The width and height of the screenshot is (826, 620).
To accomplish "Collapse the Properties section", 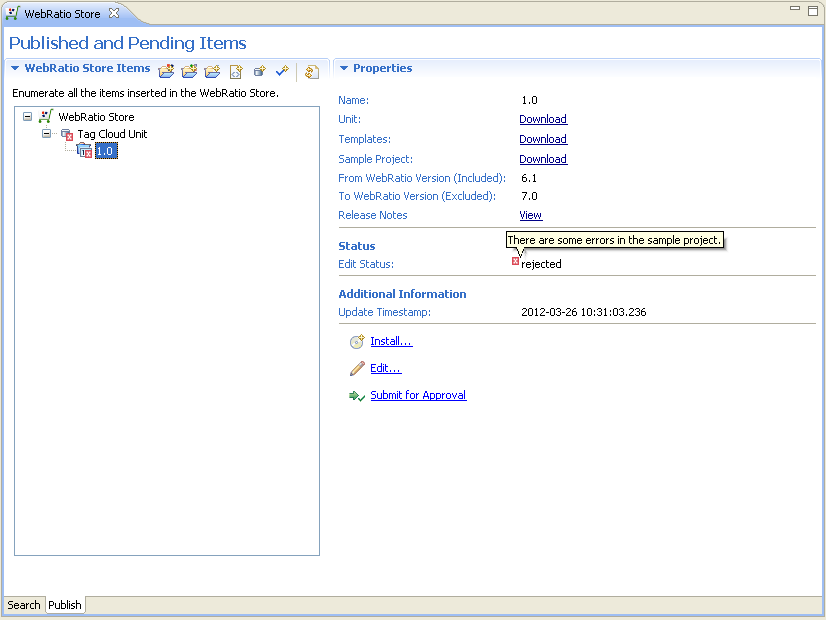I will [344, 68].
